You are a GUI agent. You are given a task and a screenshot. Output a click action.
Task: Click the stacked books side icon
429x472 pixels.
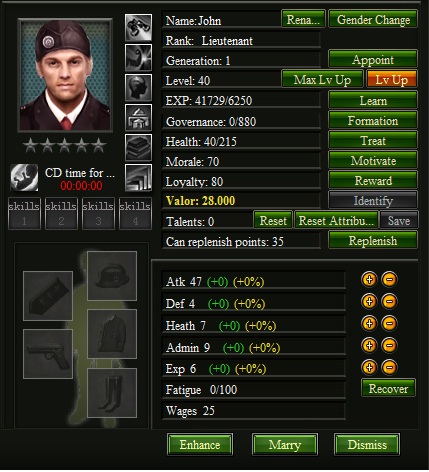[x=138, y=147]
